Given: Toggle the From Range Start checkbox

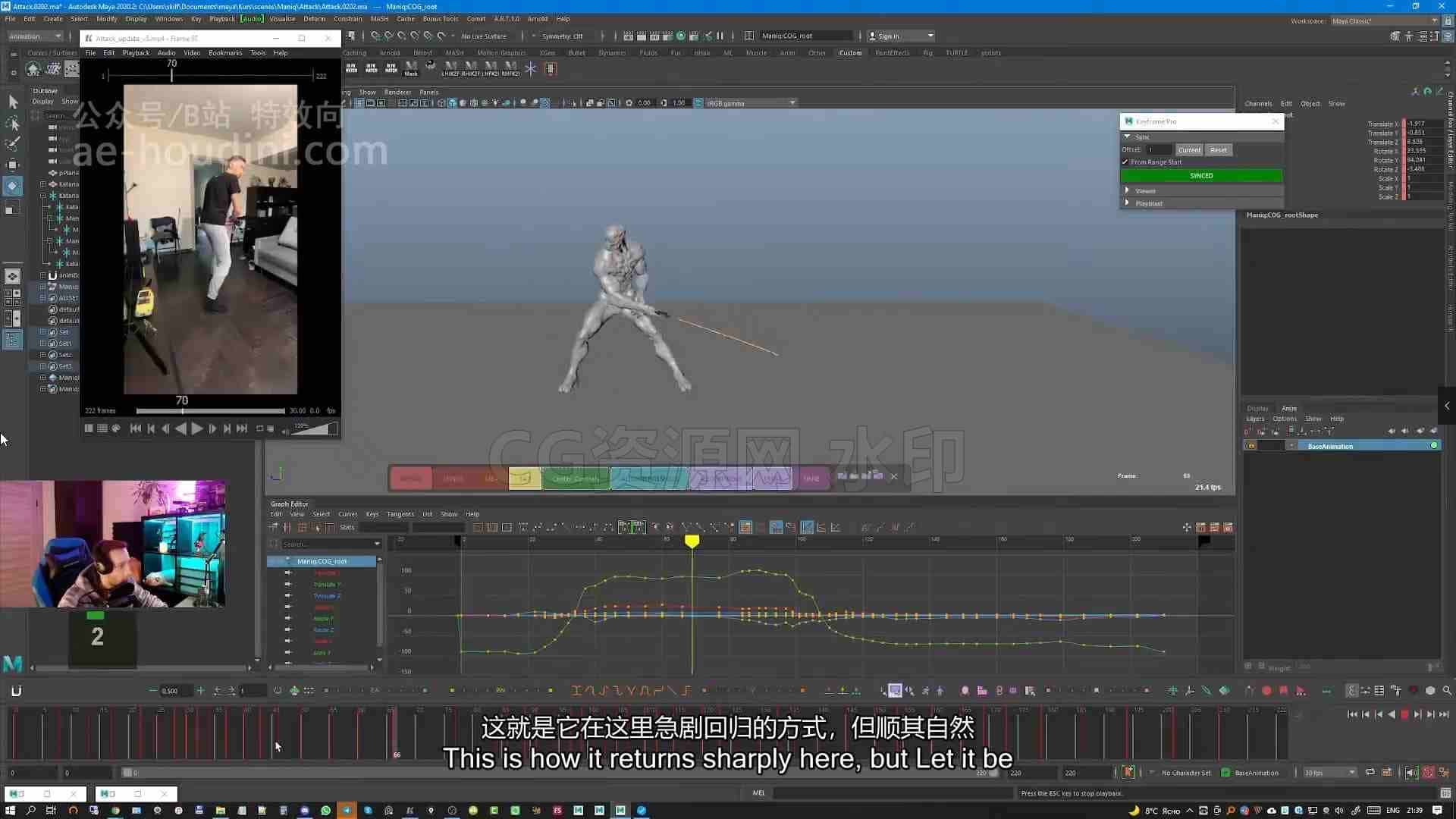Looking at the screenshot, I should point(1125,162).
